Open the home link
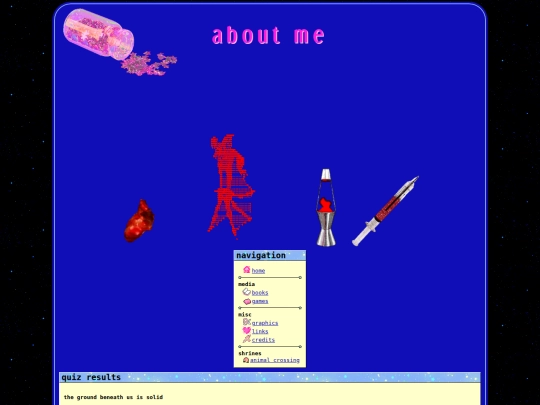The height and width of the screenshot is (405, 540). pos(258,271)
